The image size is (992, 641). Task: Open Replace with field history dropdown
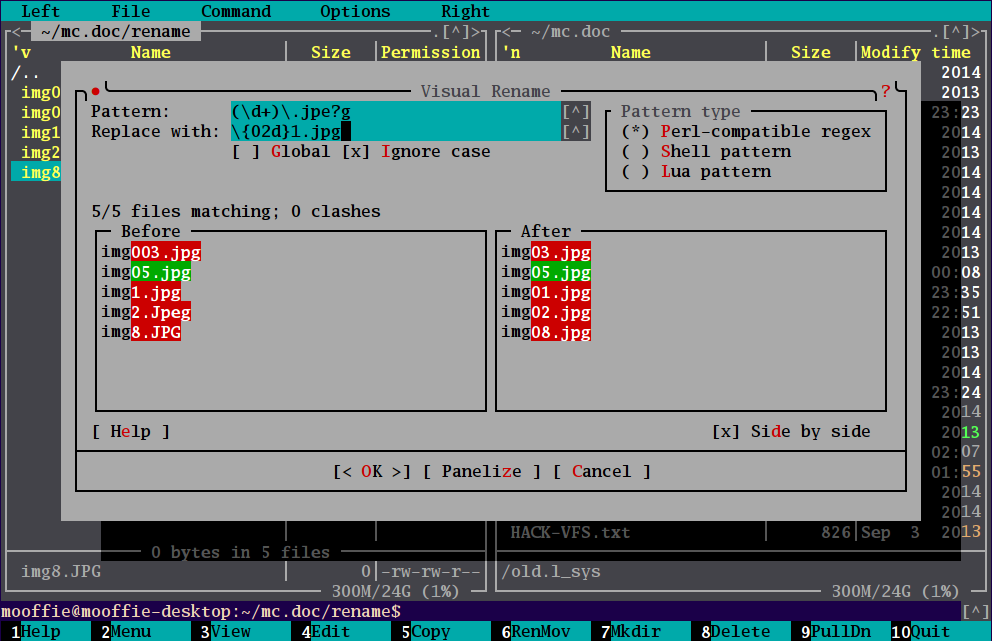576,132
